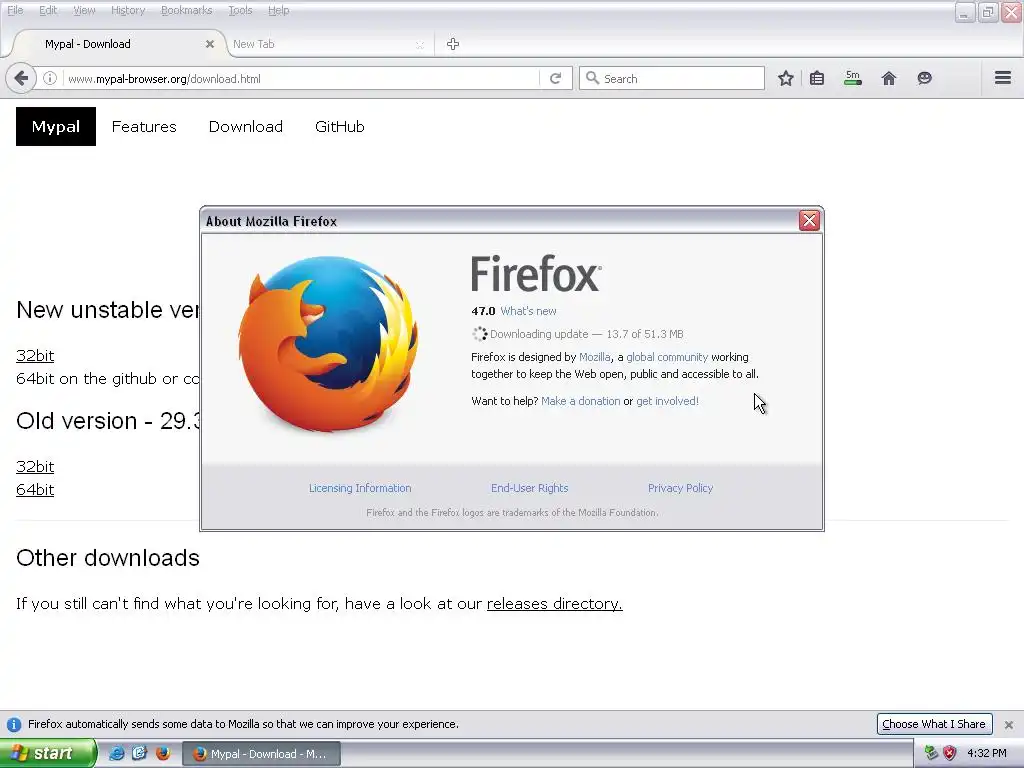The width and height of the screenshot is (1024, 768).
Task: Launch Firefox from quick launch bar
Action: click(163, 753)
